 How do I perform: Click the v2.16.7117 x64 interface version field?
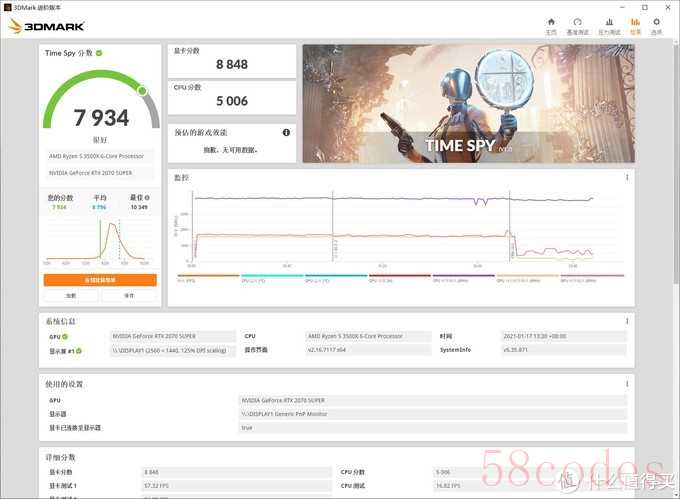tap(368, 350)
